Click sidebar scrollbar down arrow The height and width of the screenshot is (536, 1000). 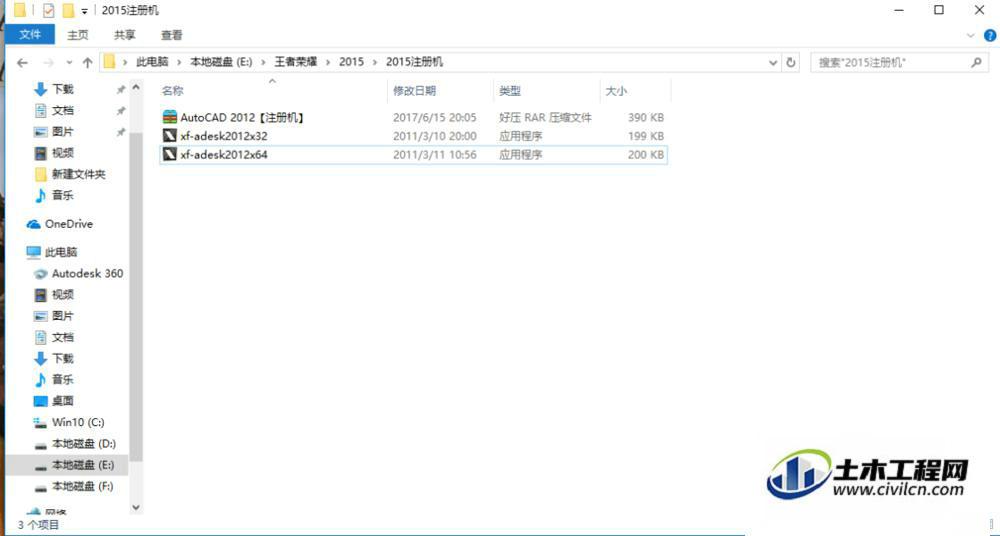[x=136, y=508]
